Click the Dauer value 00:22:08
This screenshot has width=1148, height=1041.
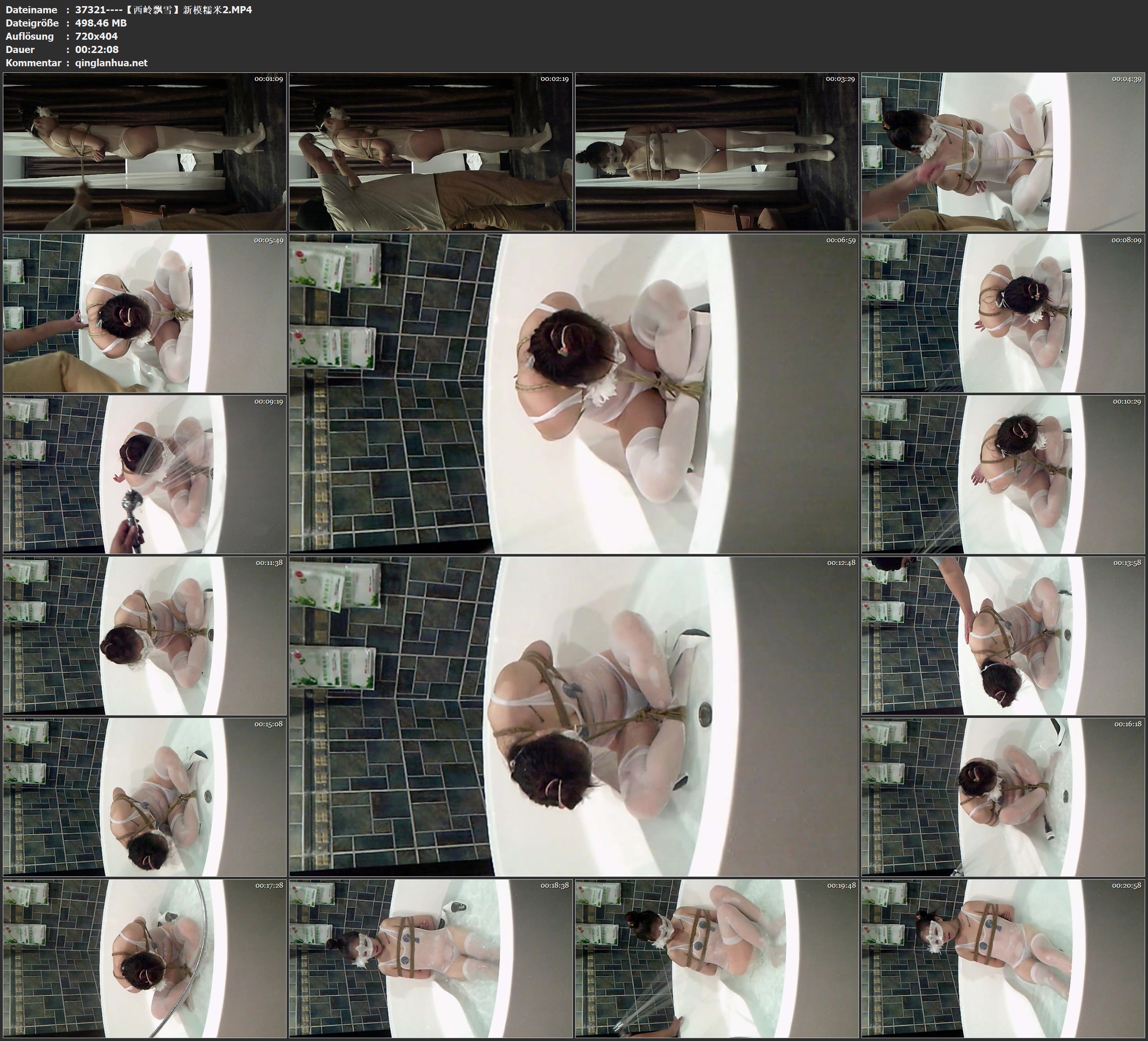(97, 50)
